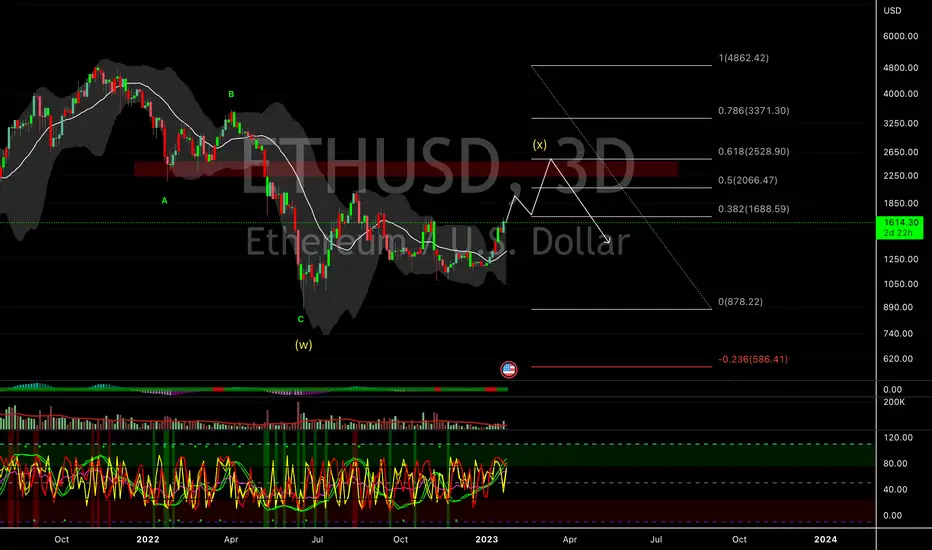Viewport: 932px width, 550px height.
Task: Select the 0.786(3371.30) Fibonacci label
Action: click(x=753, y=111)
